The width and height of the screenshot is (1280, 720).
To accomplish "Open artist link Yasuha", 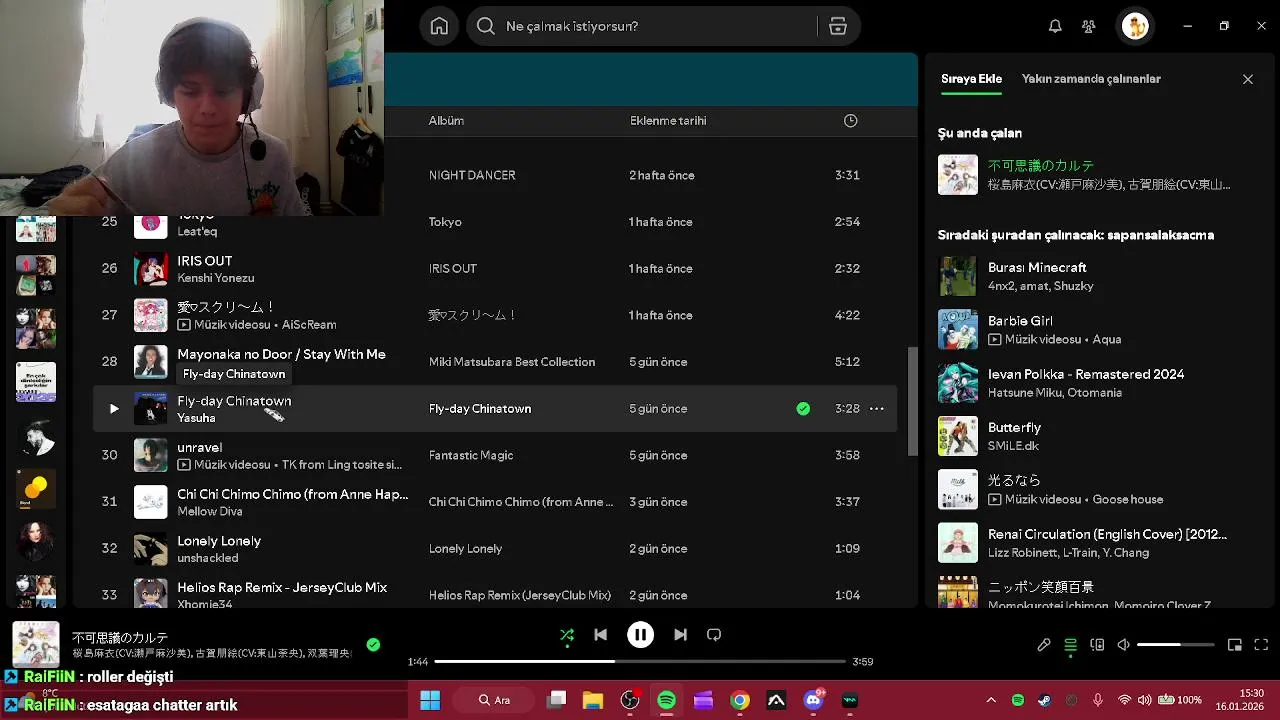I will point(196,418).
